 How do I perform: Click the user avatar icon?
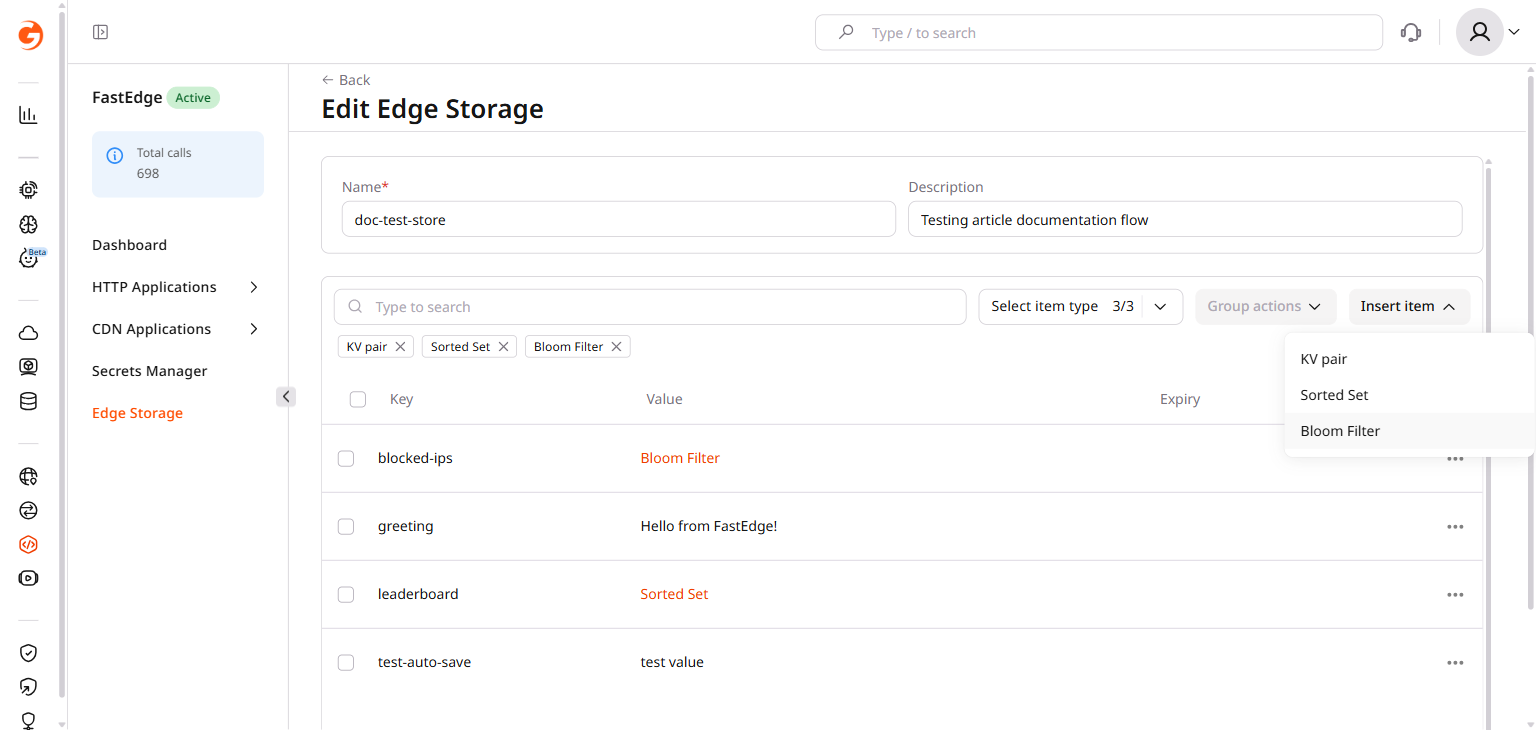tap(1479, 32)
